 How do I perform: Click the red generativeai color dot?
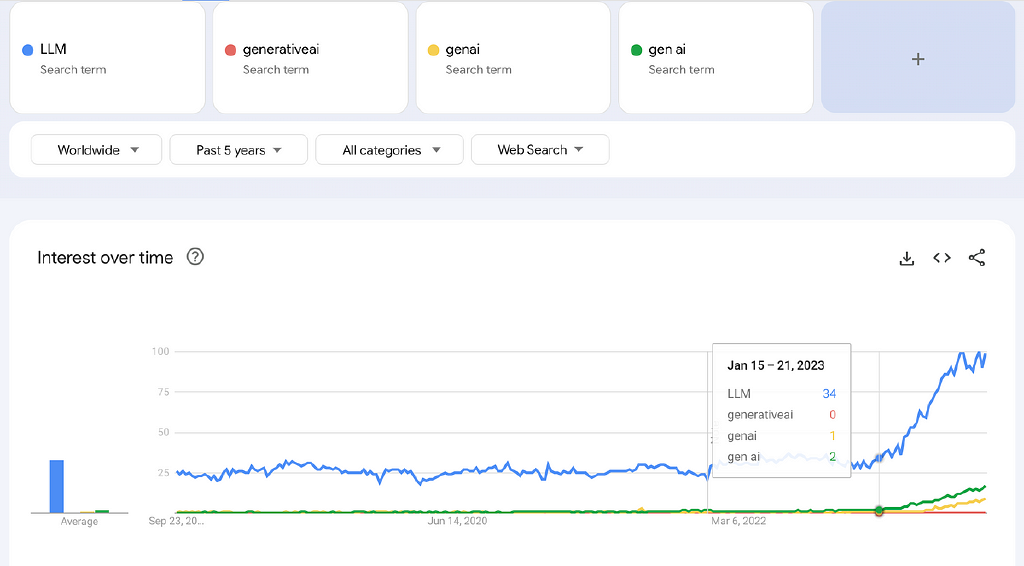coord(231,50)
